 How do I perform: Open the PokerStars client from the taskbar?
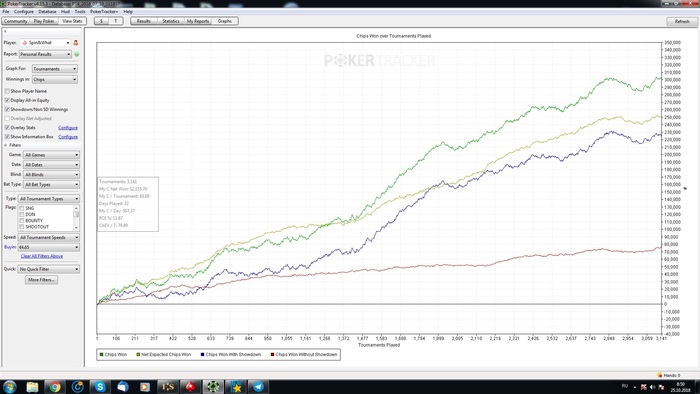pos(191,387)
